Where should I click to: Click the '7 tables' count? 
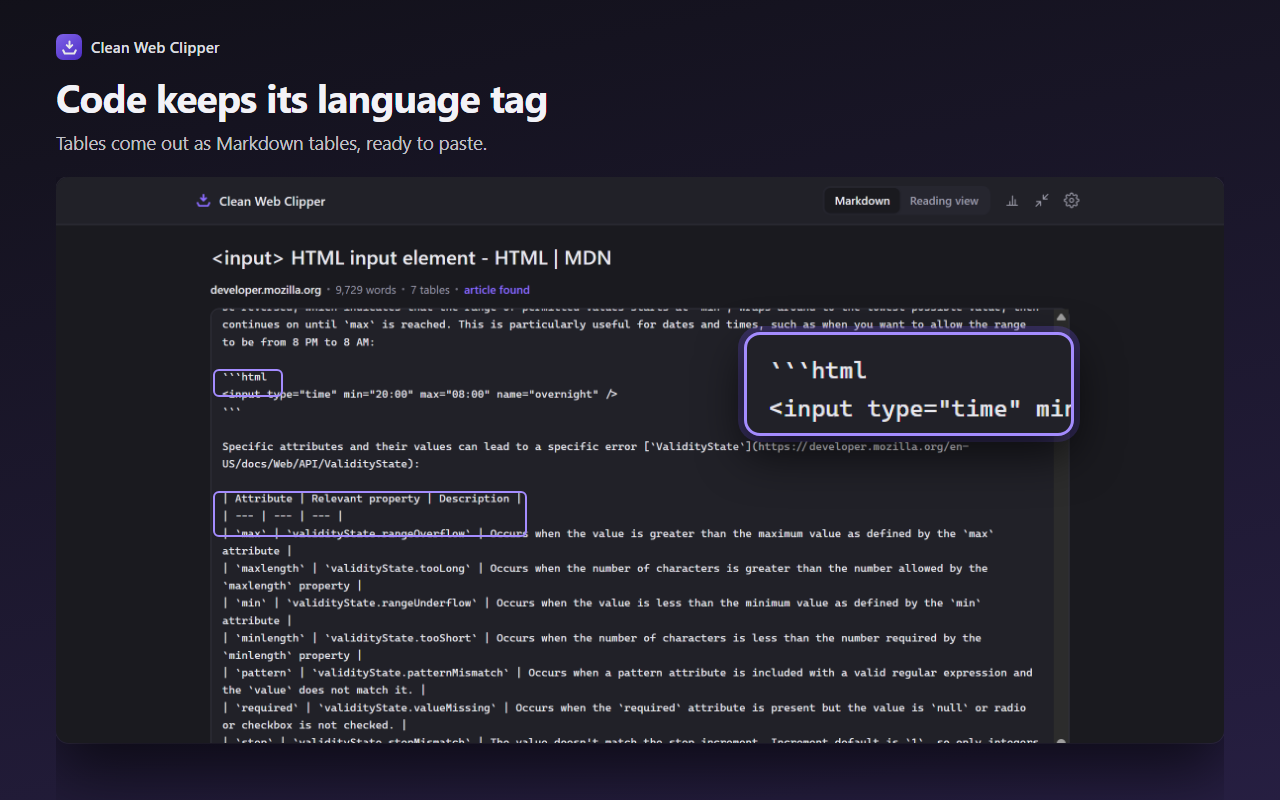(430, 290)
